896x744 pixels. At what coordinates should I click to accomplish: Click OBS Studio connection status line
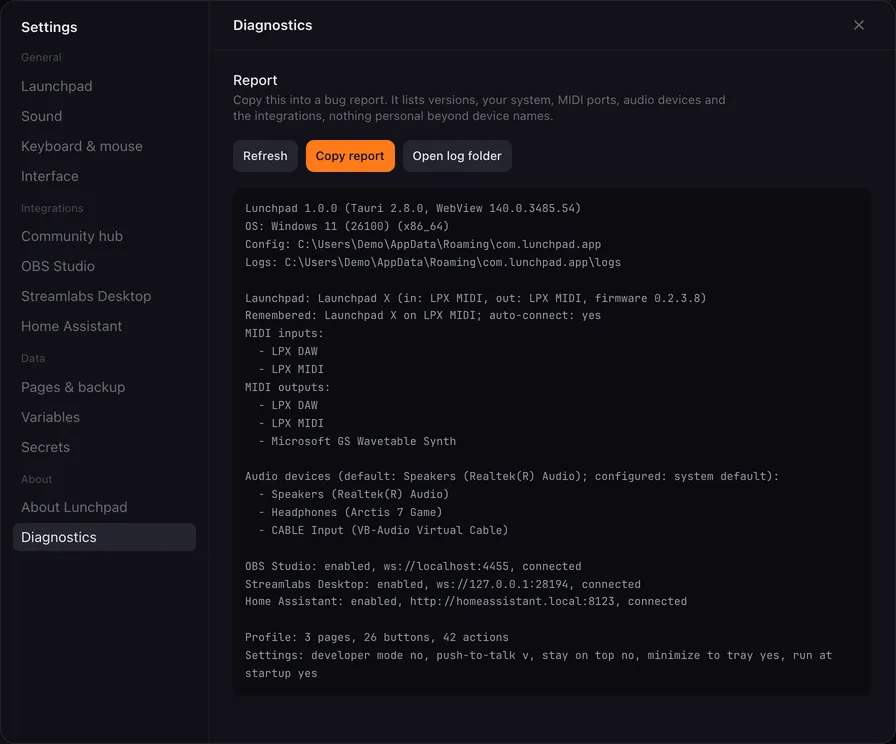pyautogui.click(x=413, y=566)
